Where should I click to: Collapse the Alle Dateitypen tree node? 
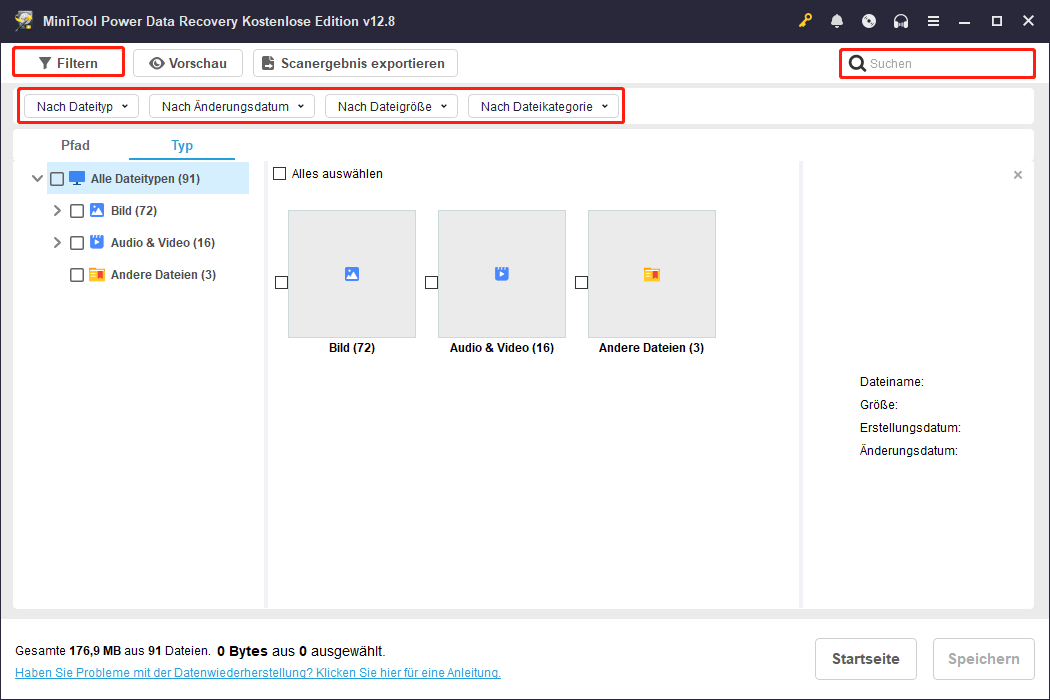point(35,177)
